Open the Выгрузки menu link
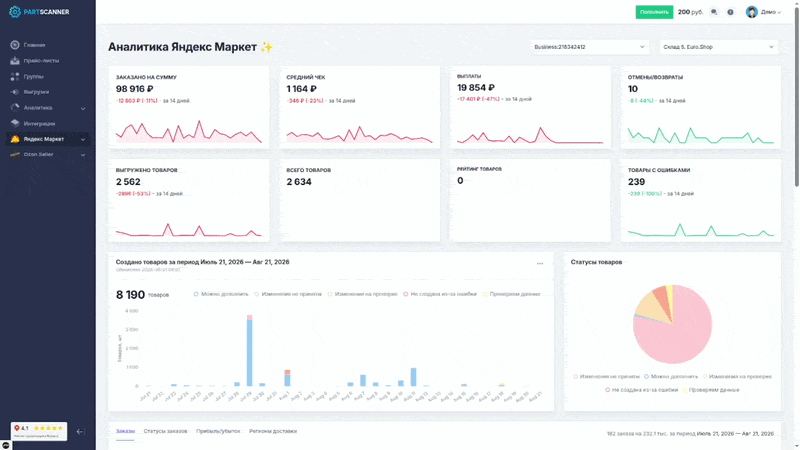The width and height of the screenshot is (800, 450). (36, 92)
